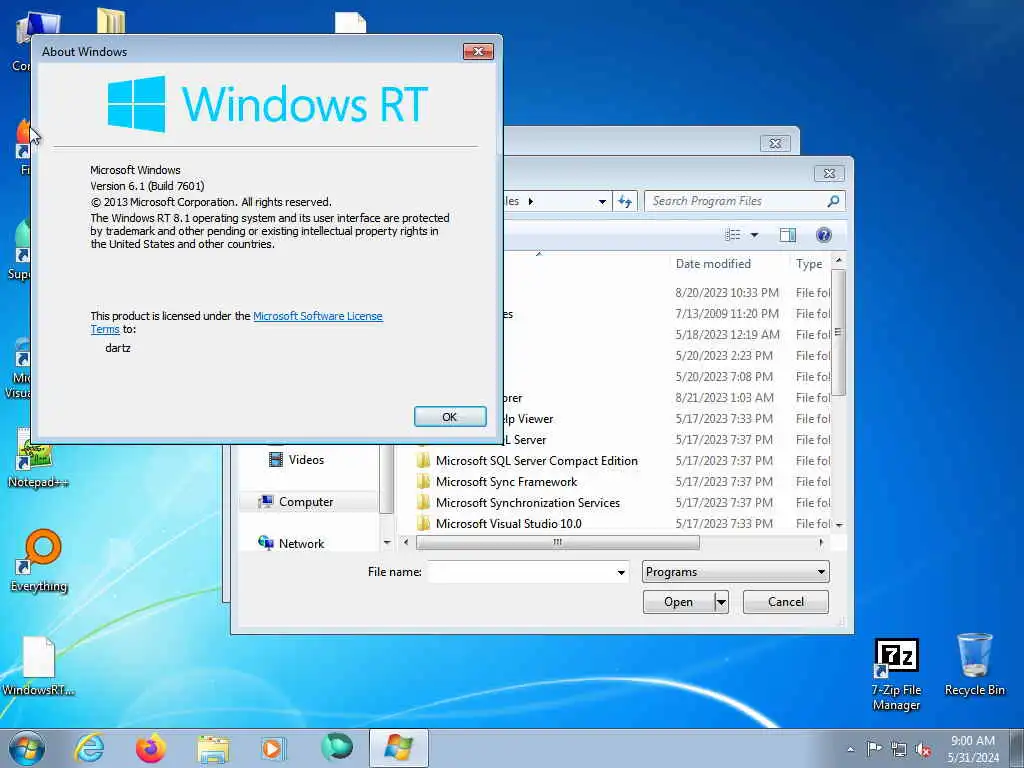
Task: Open the Start menu orb
Action: click(x=27, y=748)
